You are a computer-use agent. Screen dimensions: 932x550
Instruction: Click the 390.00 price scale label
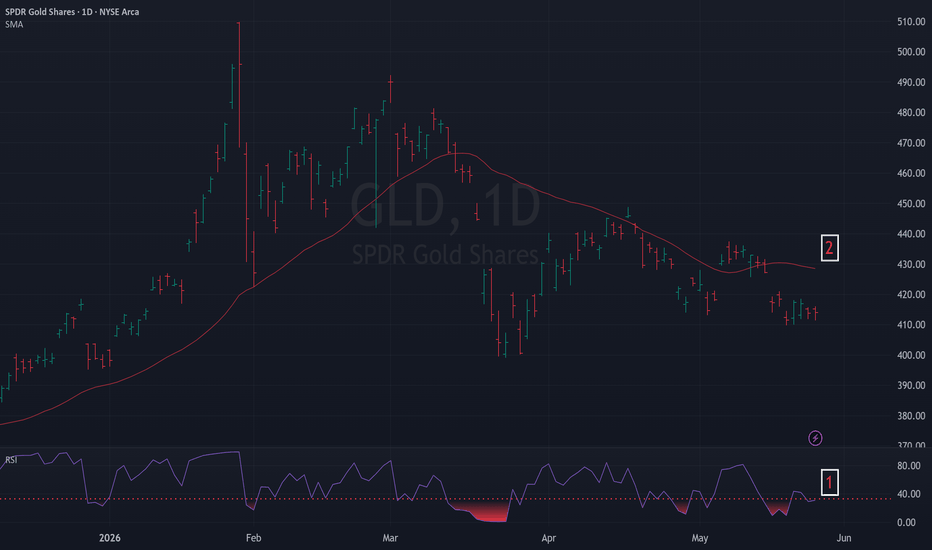click(911, 385)
